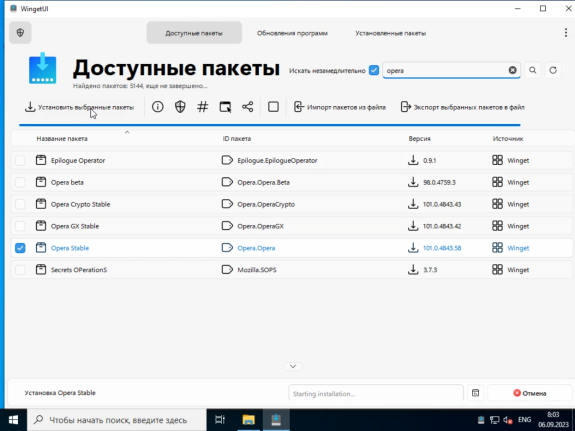Click the Mozilla.SOPS package ID
The width and height of the screenshot is (575, 431).
(x=257, y=270)
